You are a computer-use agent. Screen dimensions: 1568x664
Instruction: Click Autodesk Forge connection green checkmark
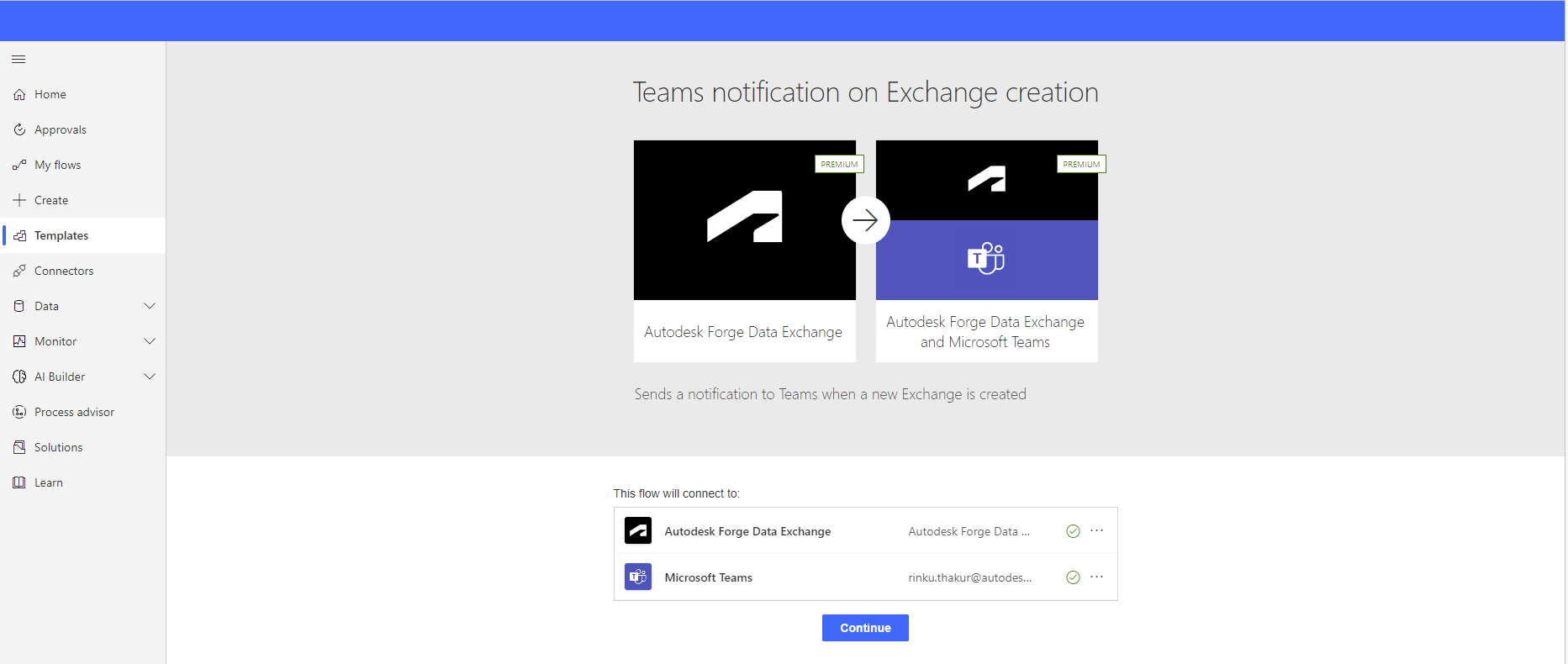point(1073,531)
